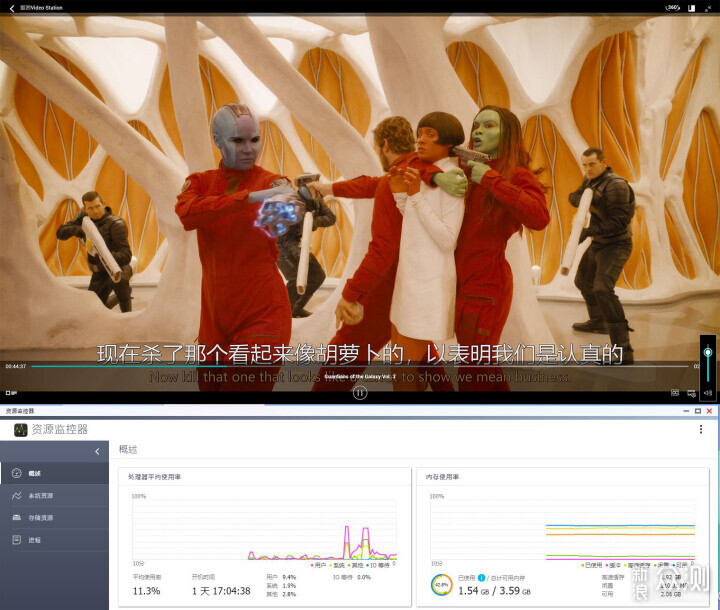This screenshot has width=720, height=610.
Task: Collapse the Resource Monitor sidebar
Action: point(97,452)
